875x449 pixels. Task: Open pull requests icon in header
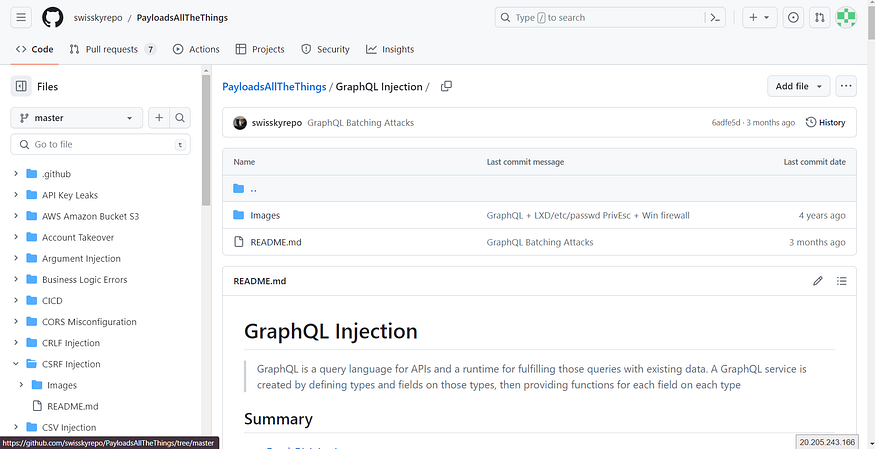click(x=820, y=17)
